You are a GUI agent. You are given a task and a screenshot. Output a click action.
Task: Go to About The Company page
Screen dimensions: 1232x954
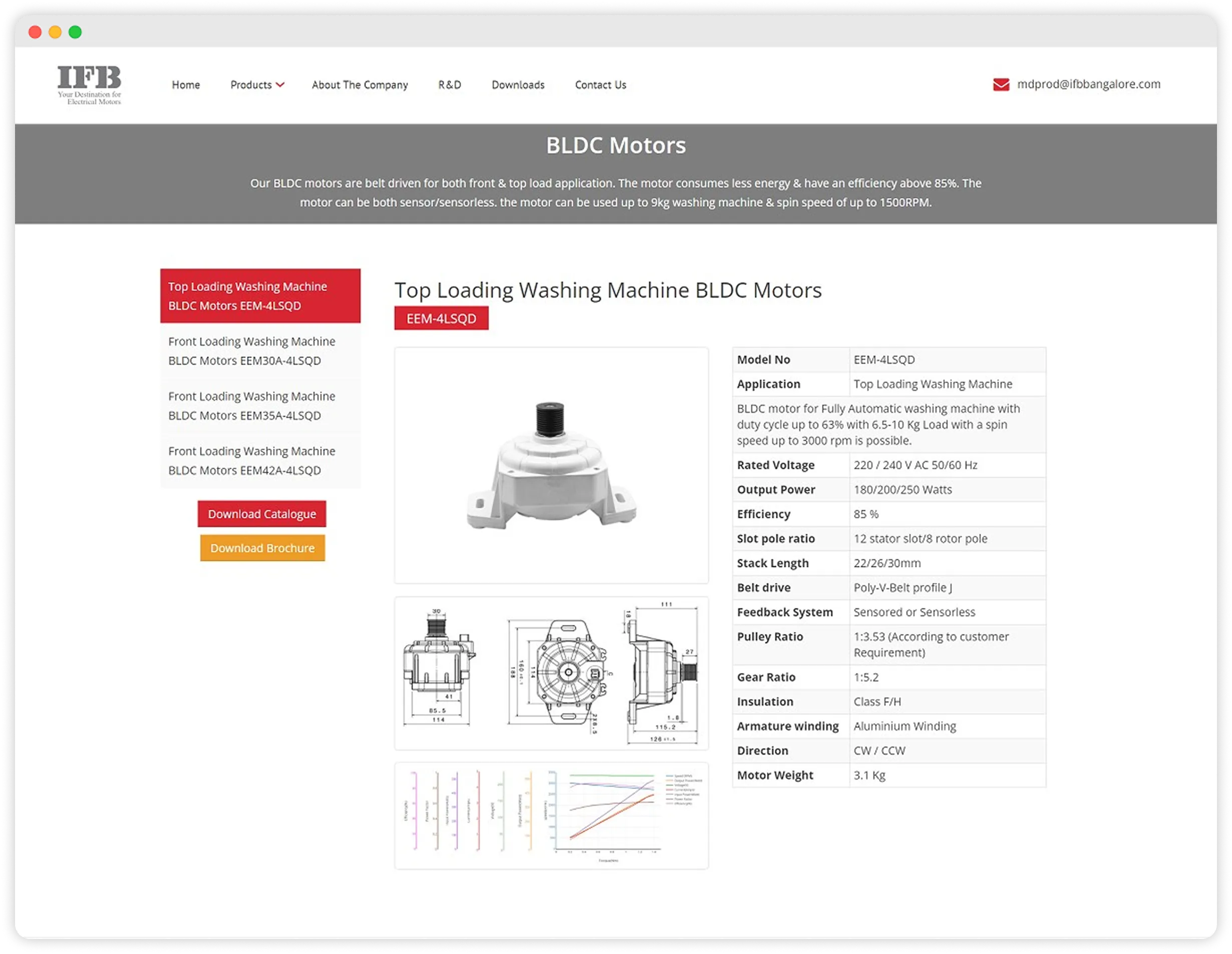[x=360, y=85]
